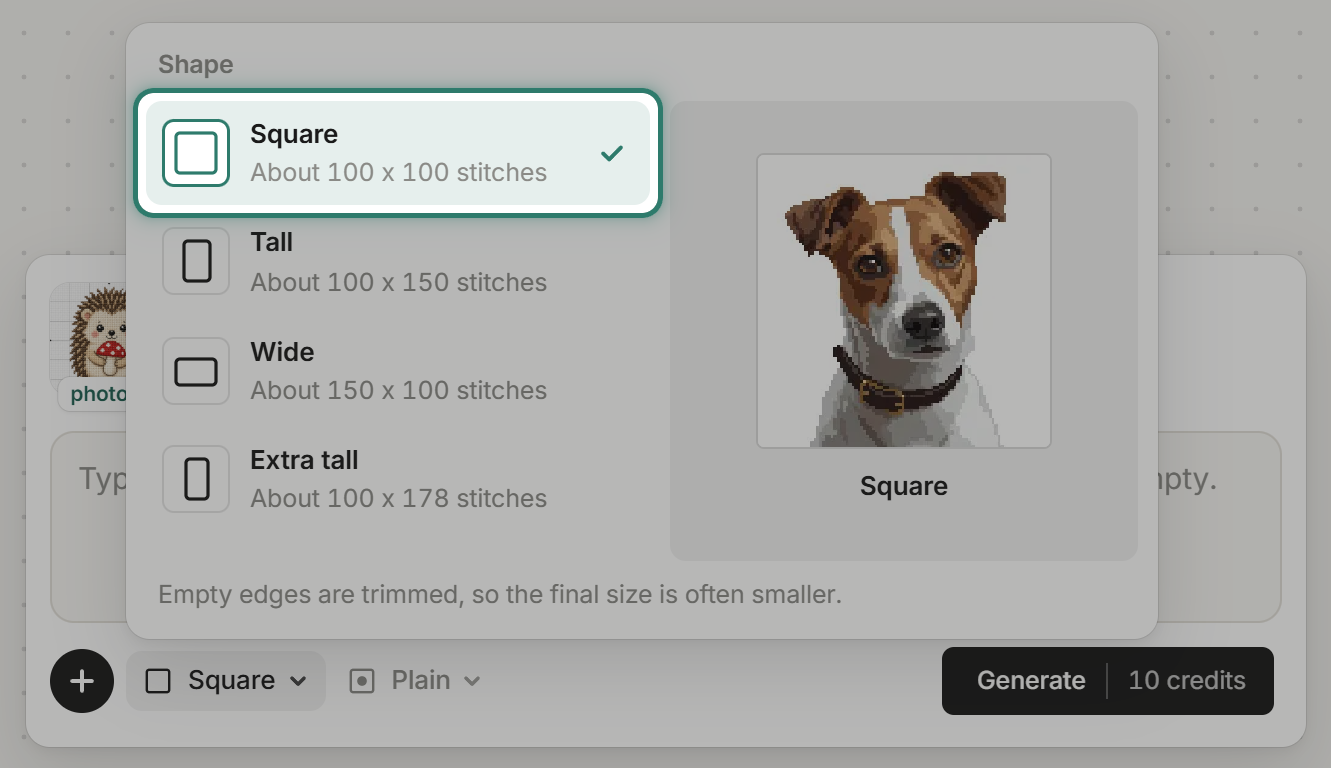Click the 'About 100 x 178 stitches' text
This screenshot has width=1331, height=768.
pyautogui.click(x=399, y=498)
